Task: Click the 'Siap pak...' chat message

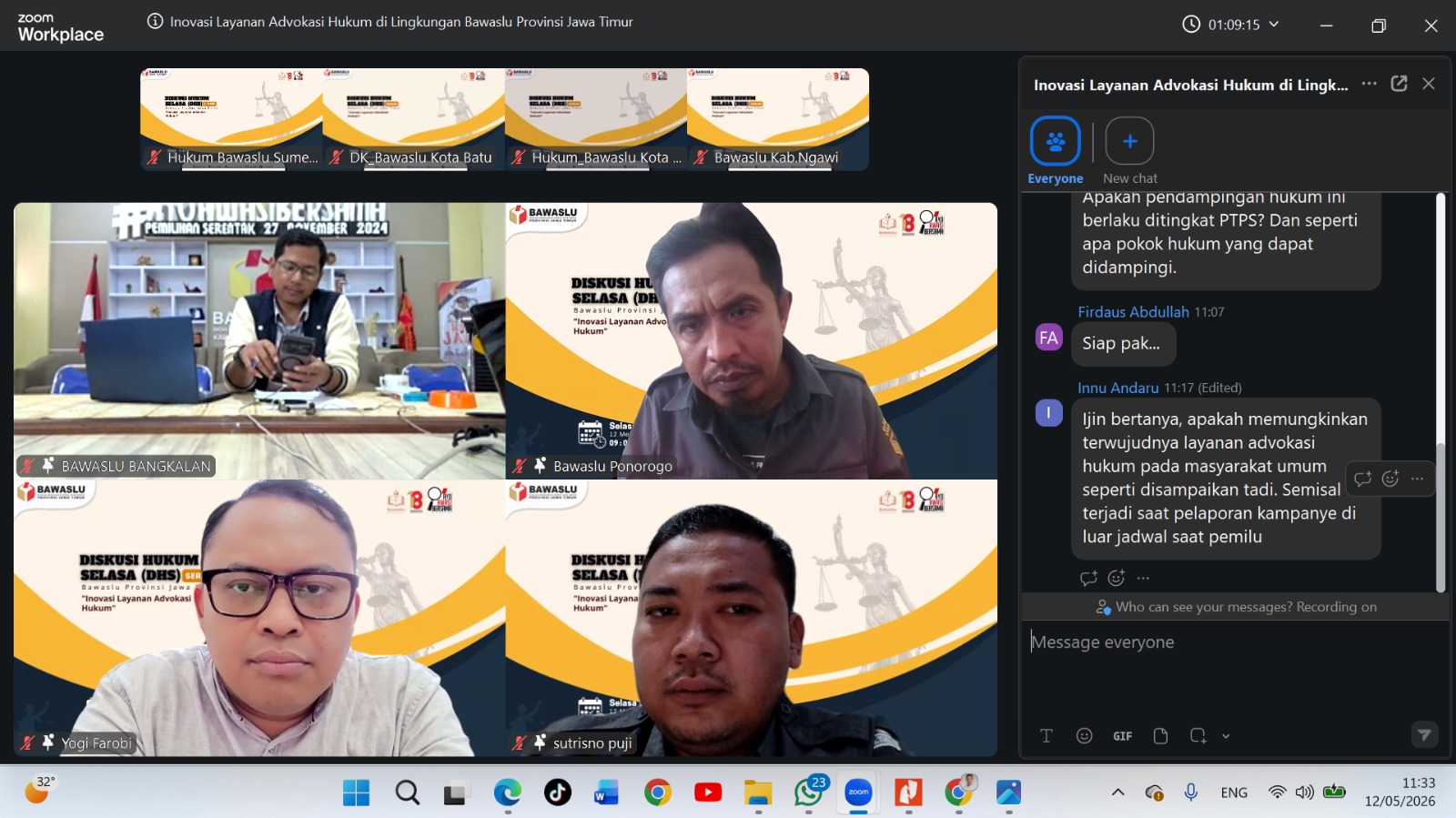Action: click(x=1123, y=344)
